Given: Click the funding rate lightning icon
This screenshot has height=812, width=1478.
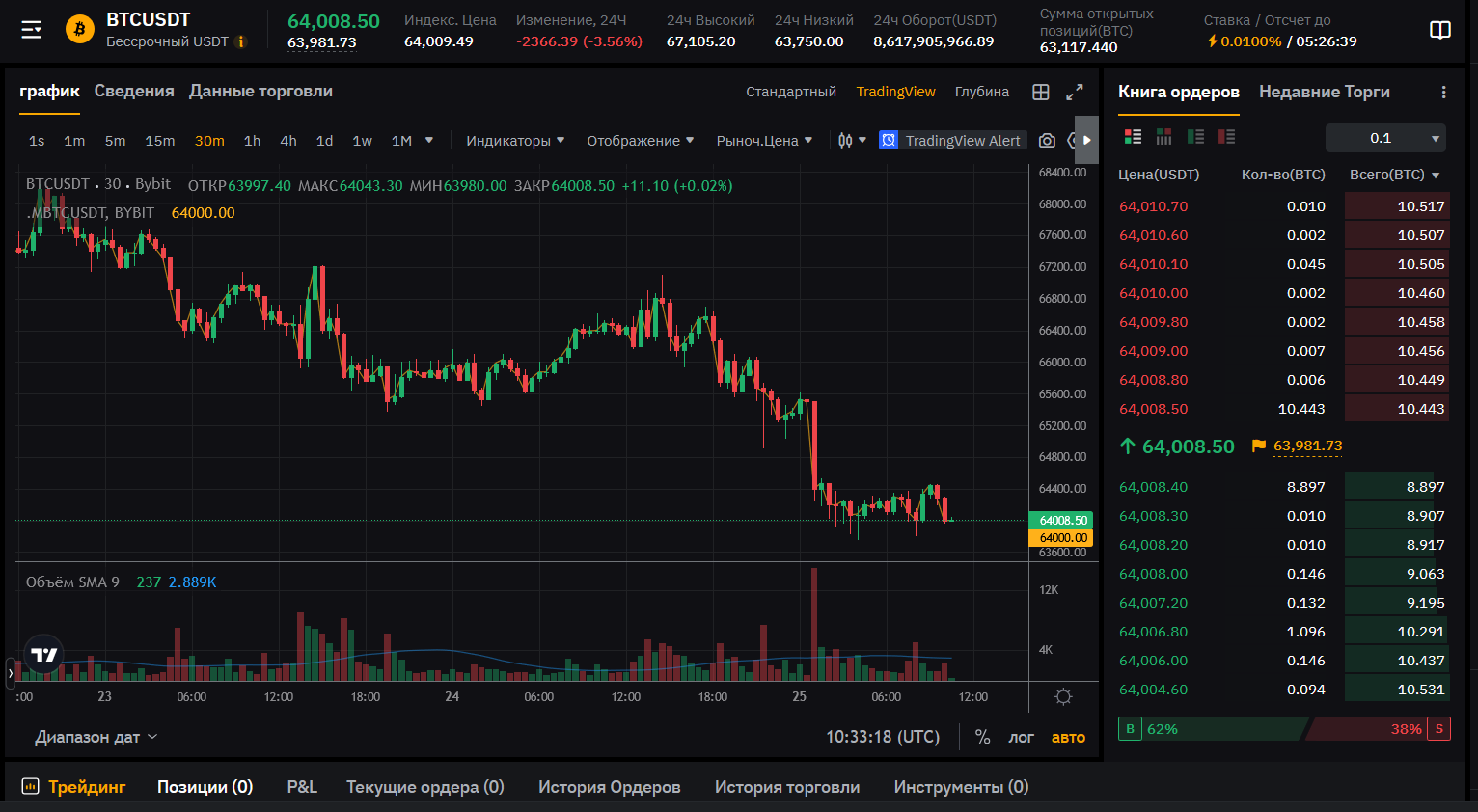Looking at the screenshot, I should click(x=1213, y=41).
